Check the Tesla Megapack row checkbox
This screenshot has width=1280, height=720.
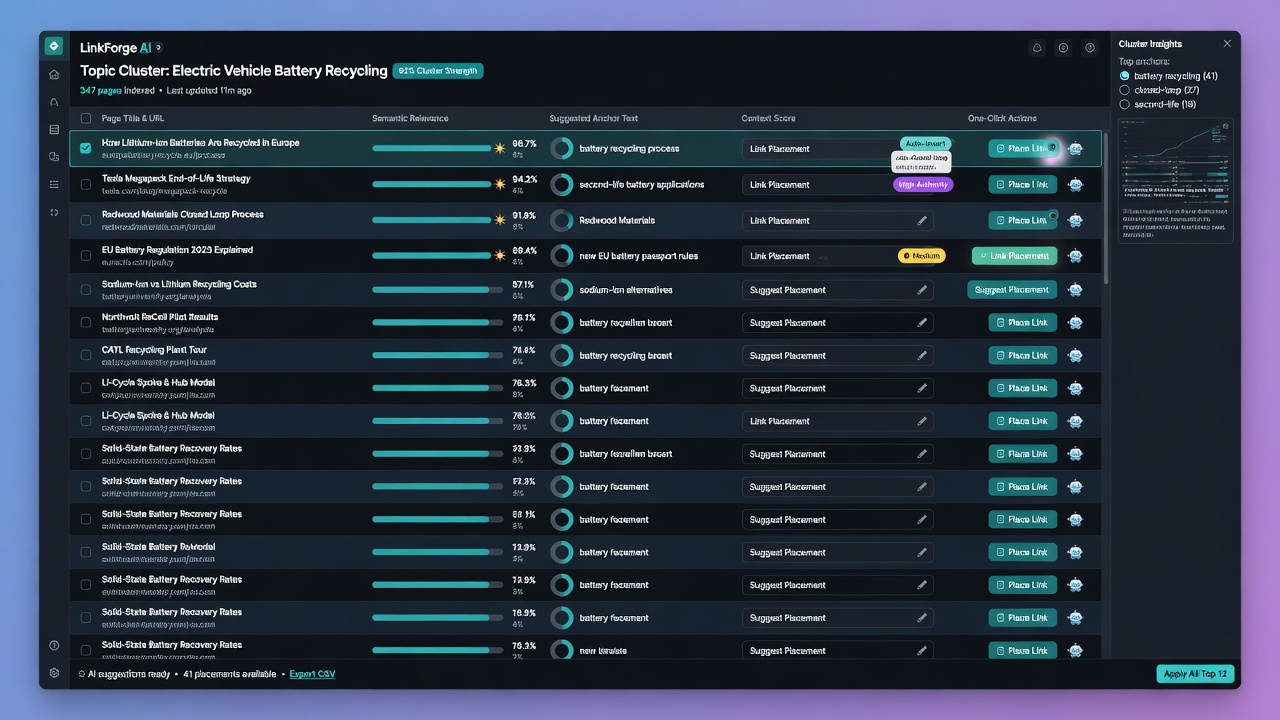[85, 184]
